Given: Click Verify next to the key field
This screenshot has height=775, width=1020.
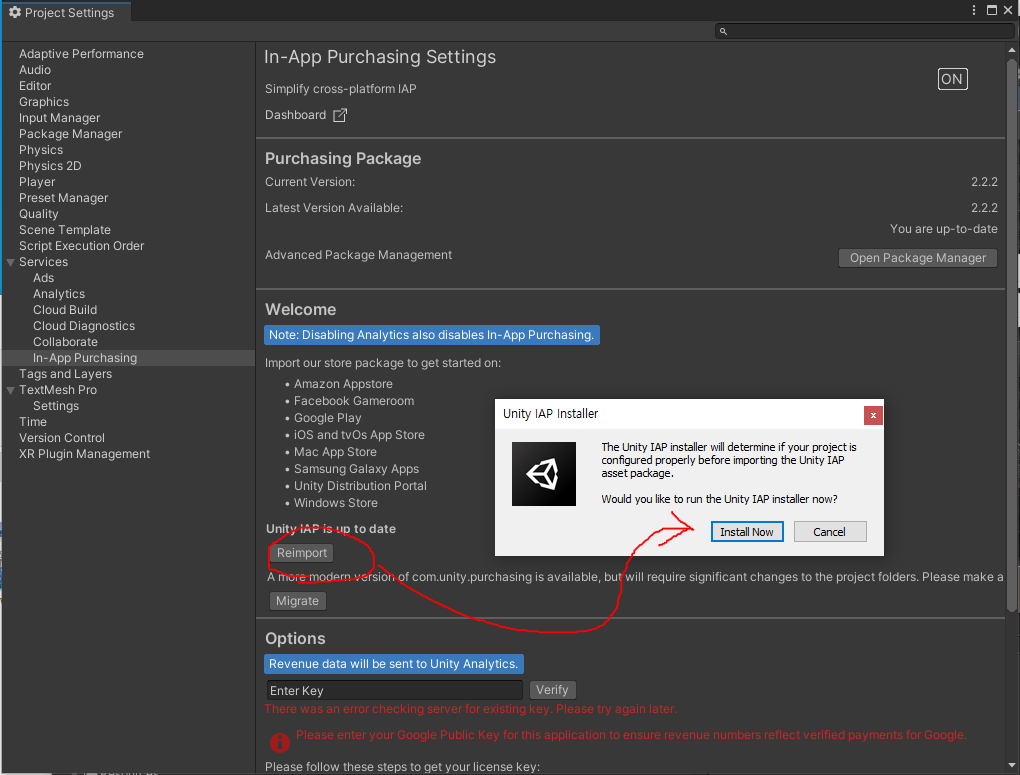Looking at the screenshot, I should click(552, 690).
